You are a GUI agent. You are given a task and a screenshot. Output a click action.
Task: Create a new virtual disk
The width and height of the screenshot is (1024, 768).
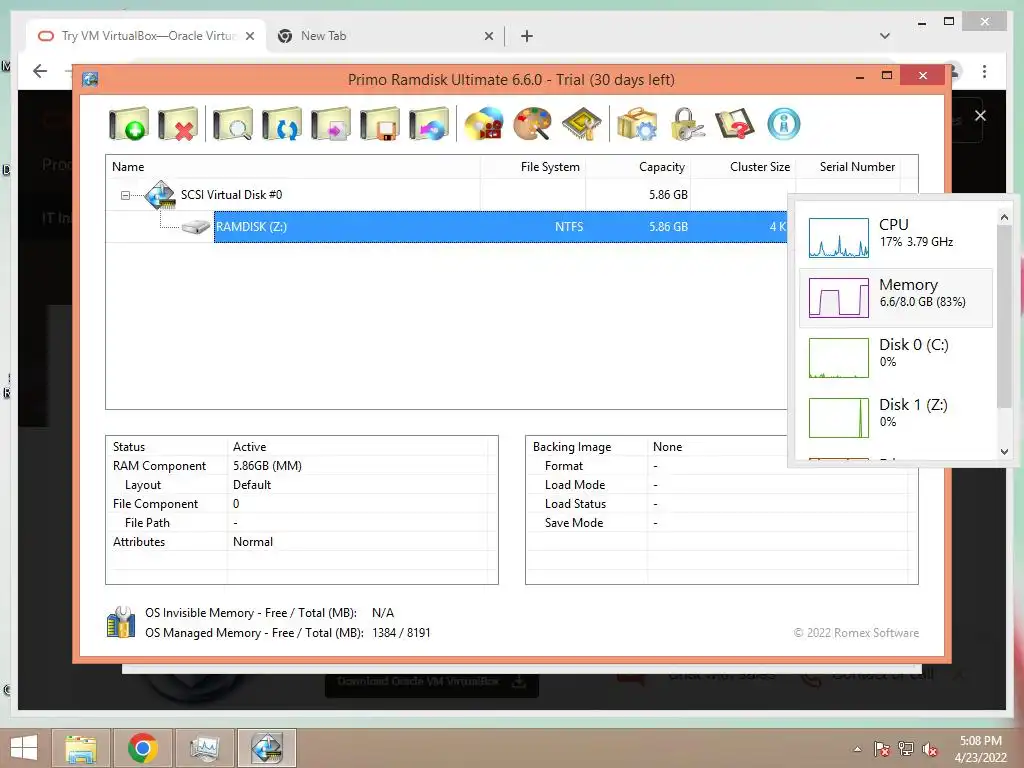click(129, 124)
